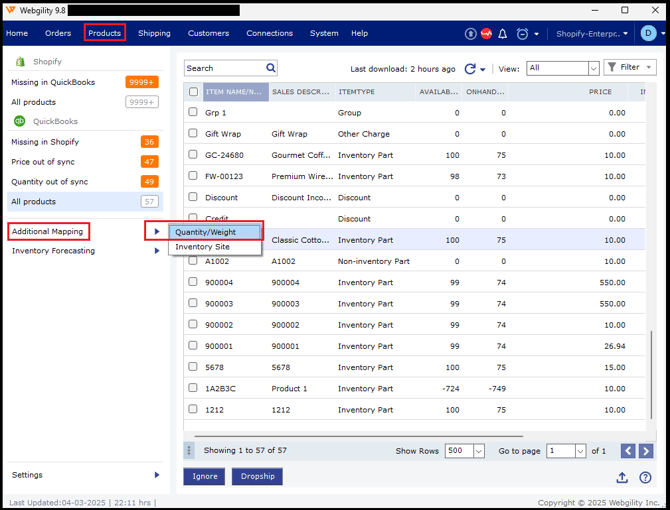Open the help question mark icon
The width and height of the screenshot is (670, 510).
tap(646, 477)
